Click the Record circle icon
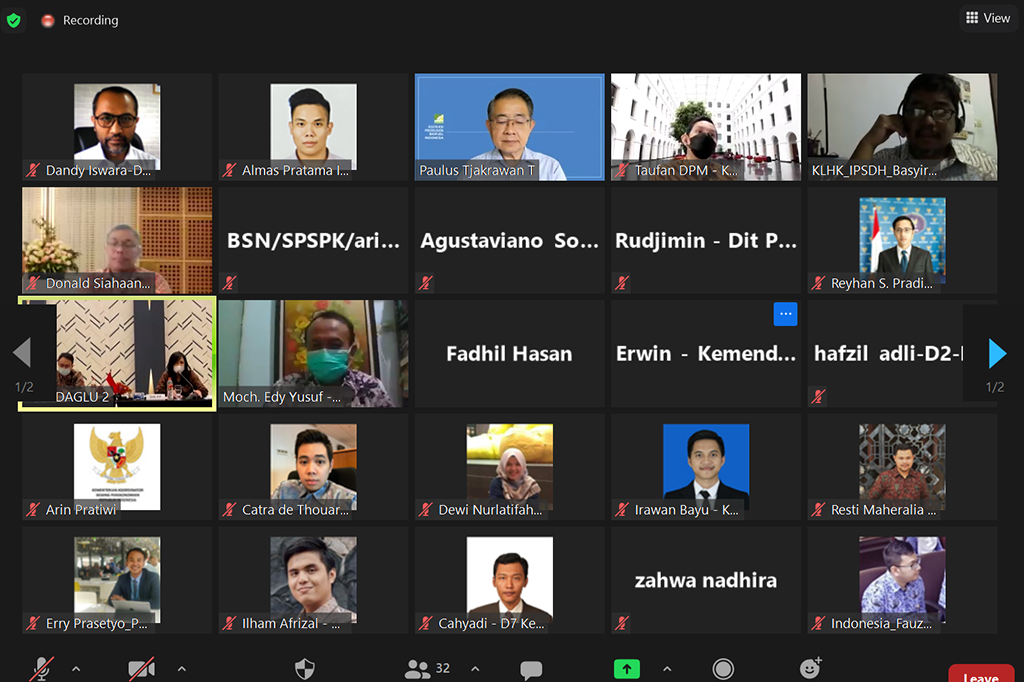The image size is (1024, 682). point(723,669)
